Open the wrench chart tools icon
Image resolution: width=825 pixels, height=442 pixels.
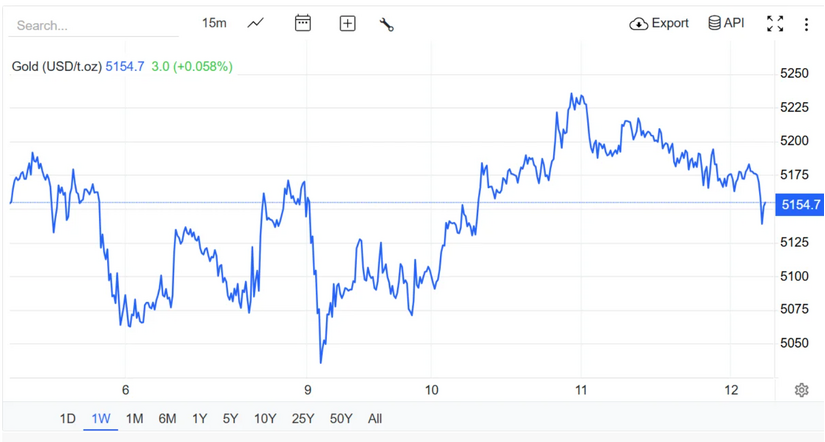click(387, 24)
